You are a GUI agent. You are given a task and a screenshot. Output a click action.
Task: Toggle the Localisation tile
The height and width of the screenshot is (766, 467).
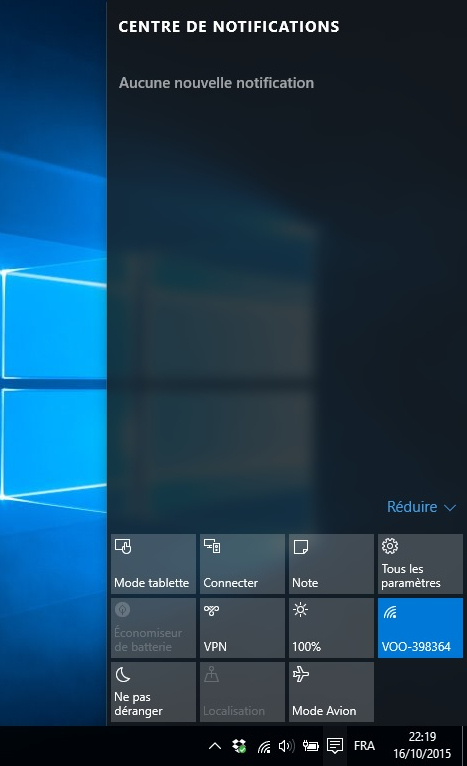tap(242, 692)
